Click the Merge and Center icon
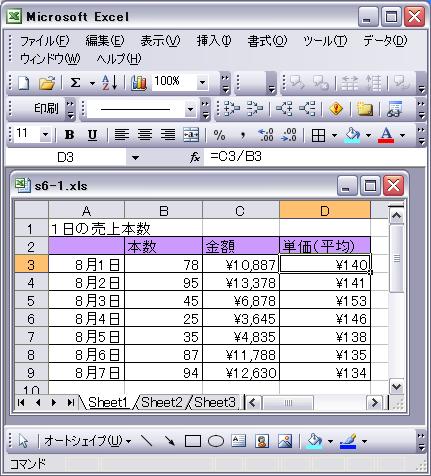431x476 pixels. (191, 135)
